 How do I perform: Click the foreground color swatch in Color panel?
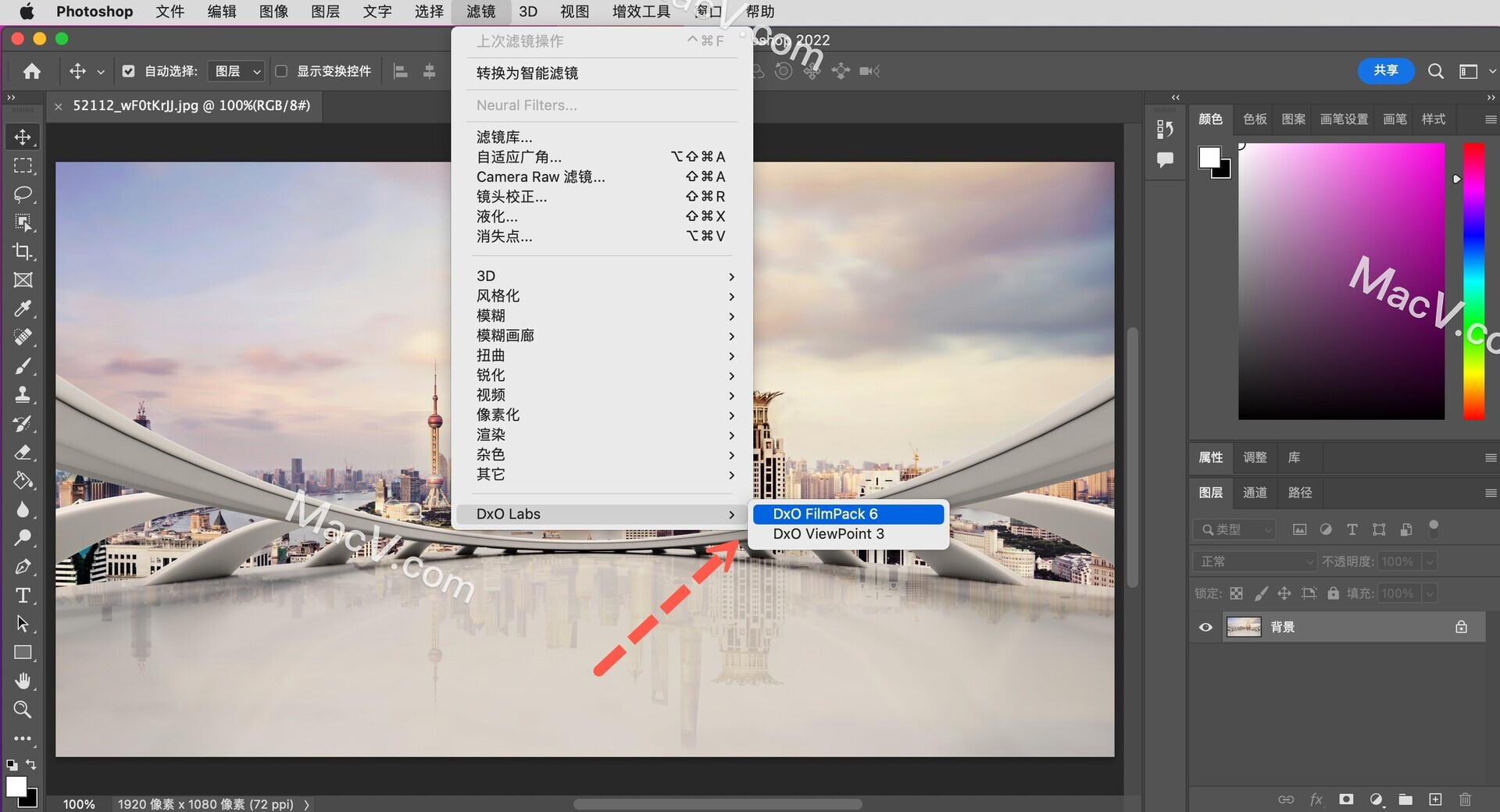(1209, 158)
